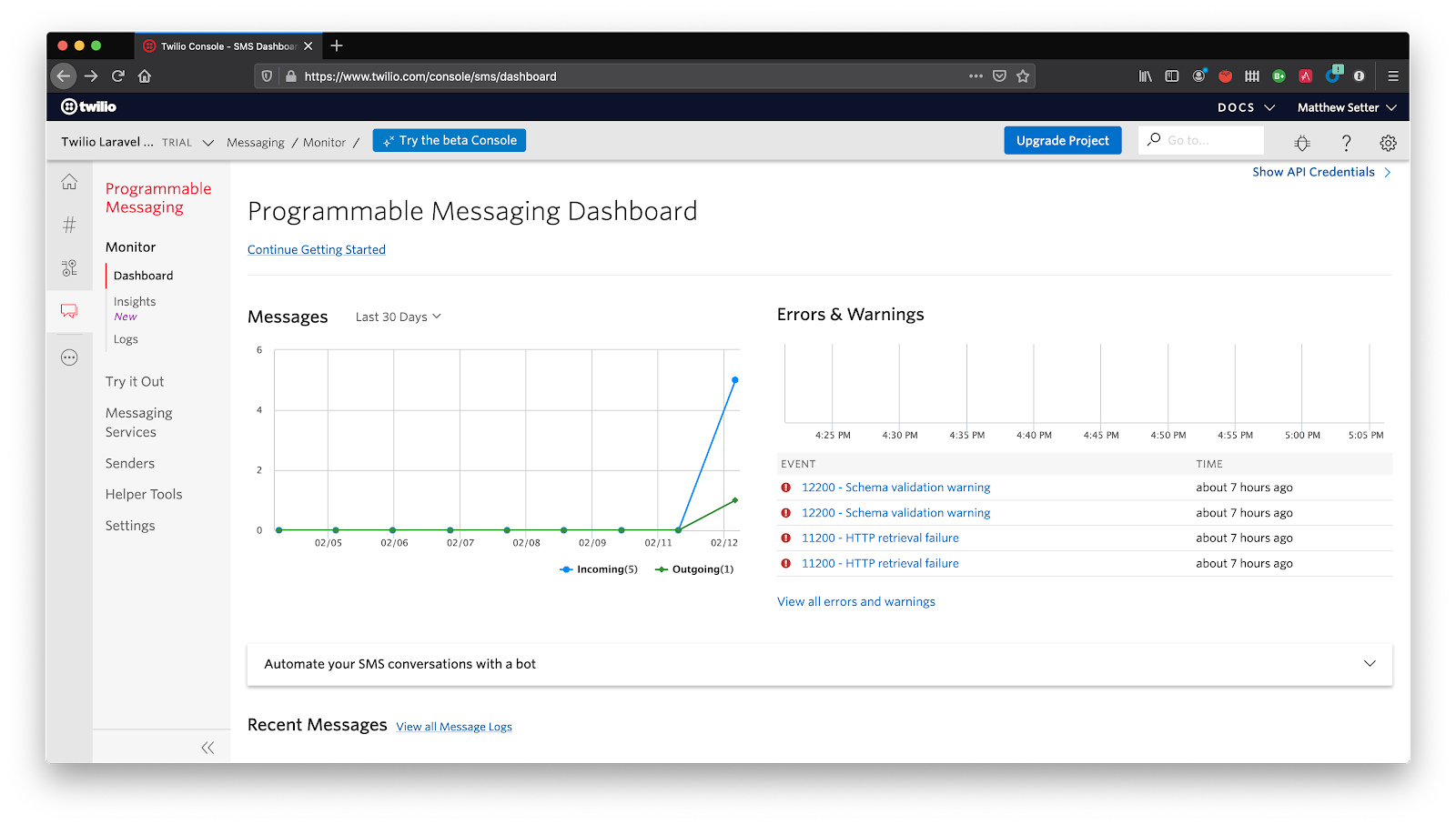Screen dimensions: 1456x825
Task: Open the console home icon in sidebar
Action: point(69,182)
